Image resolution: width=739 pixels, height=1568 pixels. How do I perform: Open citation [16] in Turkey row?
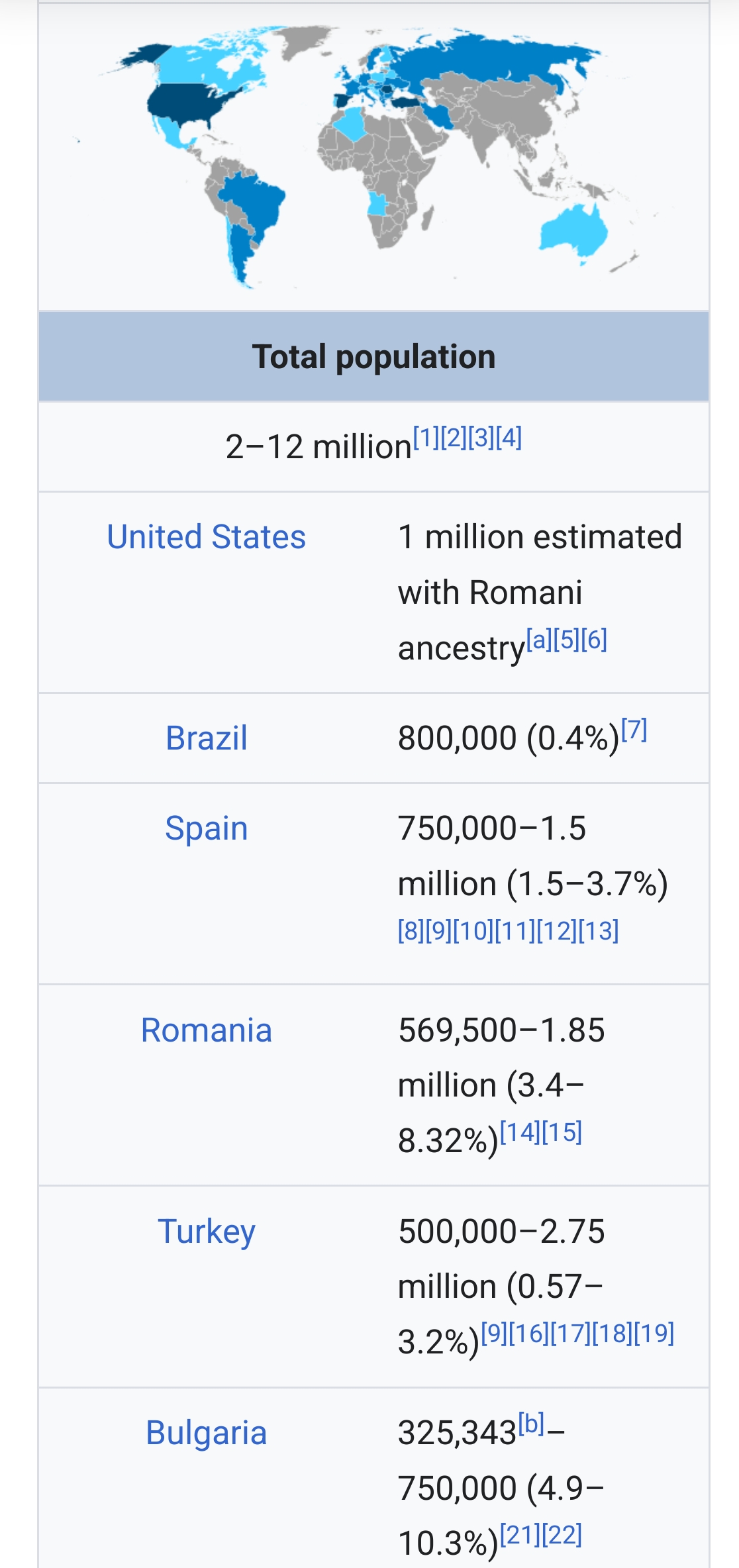[x=529, y=1333]
